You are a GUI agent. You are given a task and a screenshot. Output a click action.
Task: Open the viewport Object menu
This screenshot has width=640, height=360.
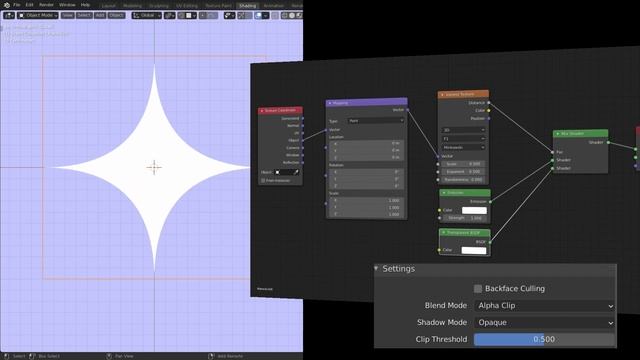tap(116, 16)
